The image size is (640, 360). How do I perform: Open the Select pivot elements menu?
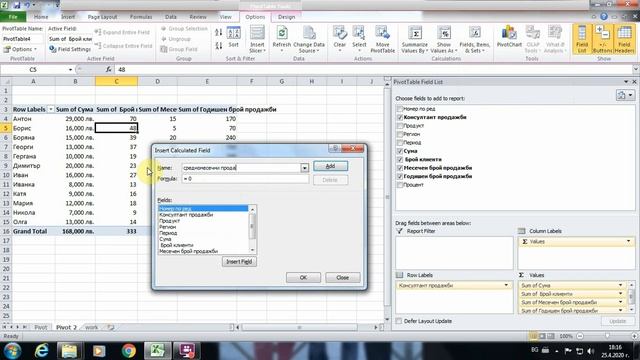(359, 39)
